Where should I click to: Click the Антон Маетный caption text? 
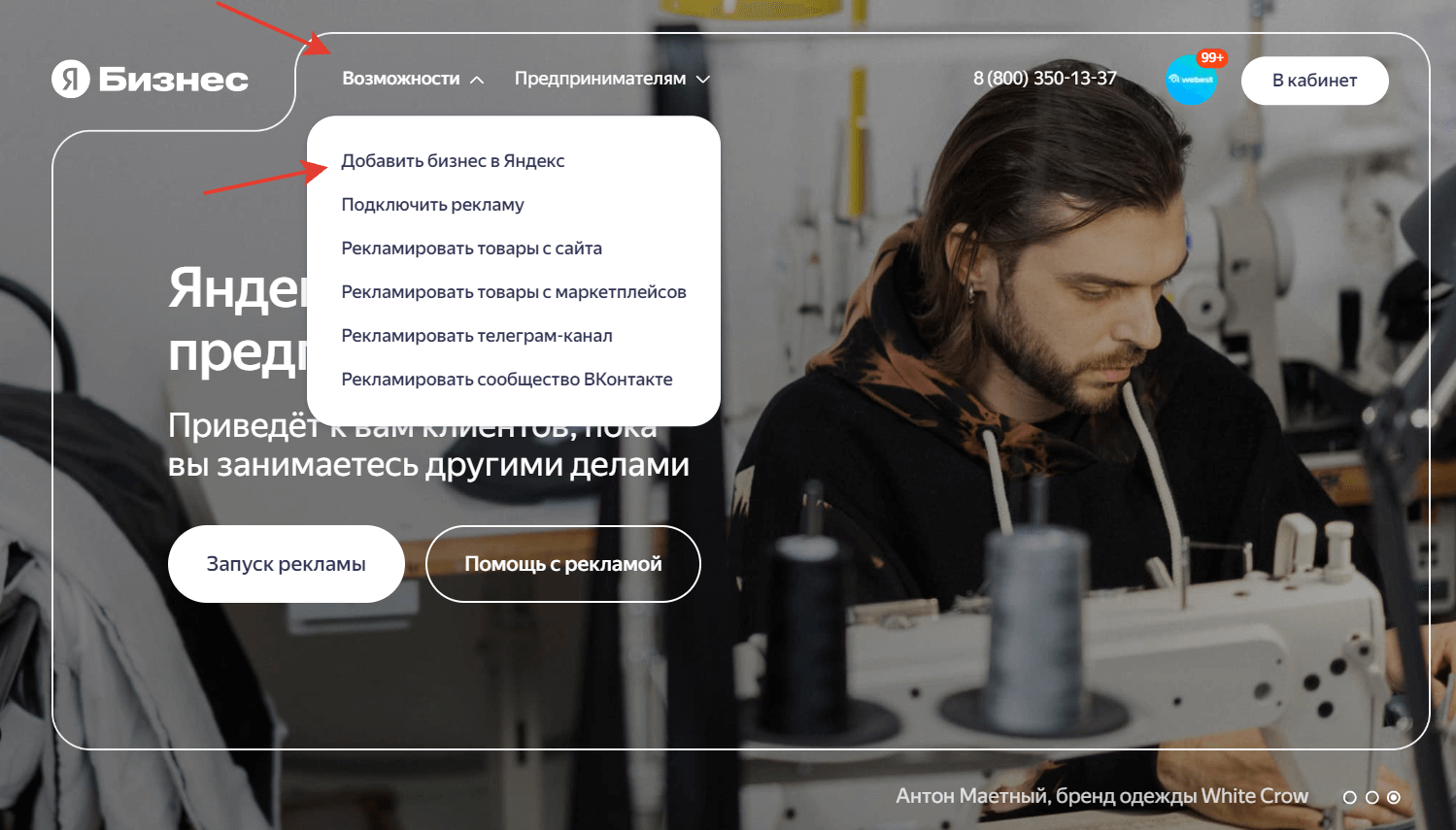(x=1101, y=796)
